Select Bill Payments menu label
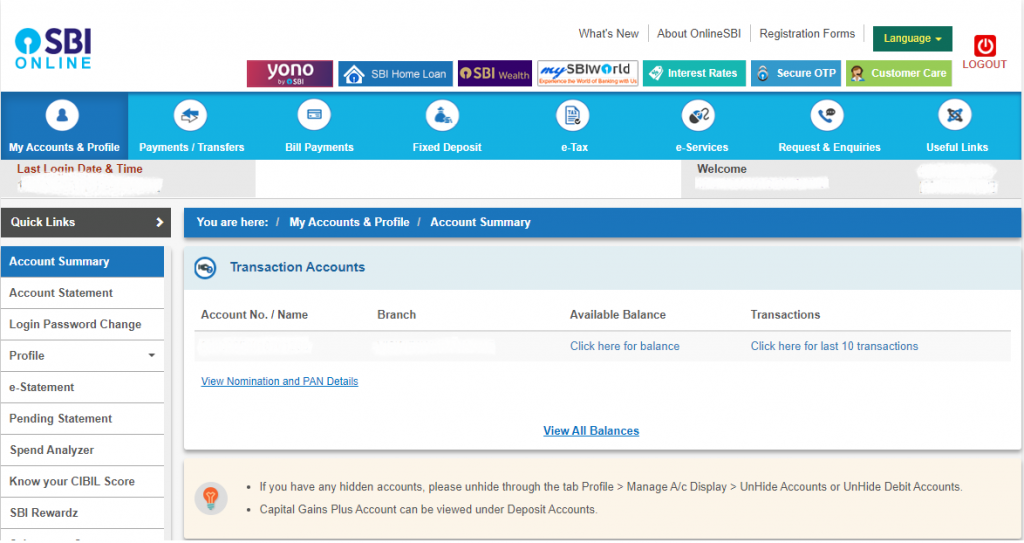Image resolution: width=1024 pixels, height=543 pixels. 319,148
